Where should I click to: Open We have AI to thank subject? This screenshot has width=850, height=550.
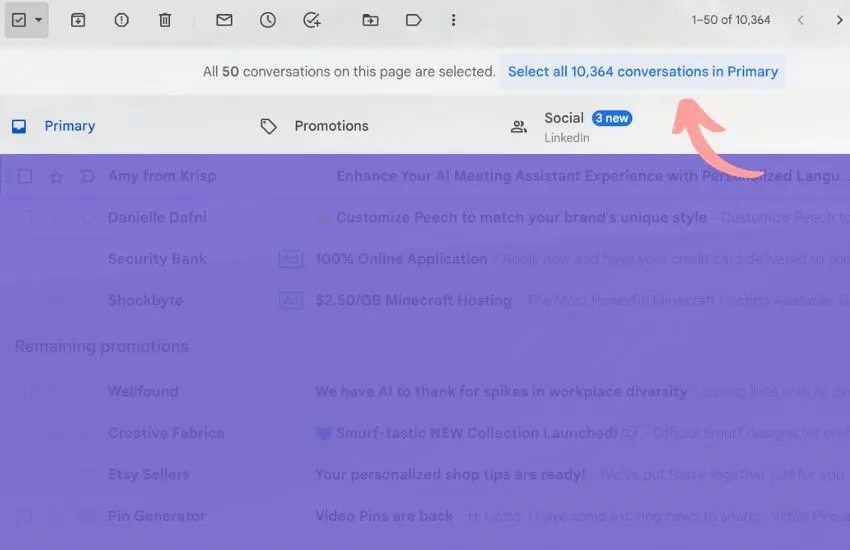pyautogui.click(x=501, y=391)
